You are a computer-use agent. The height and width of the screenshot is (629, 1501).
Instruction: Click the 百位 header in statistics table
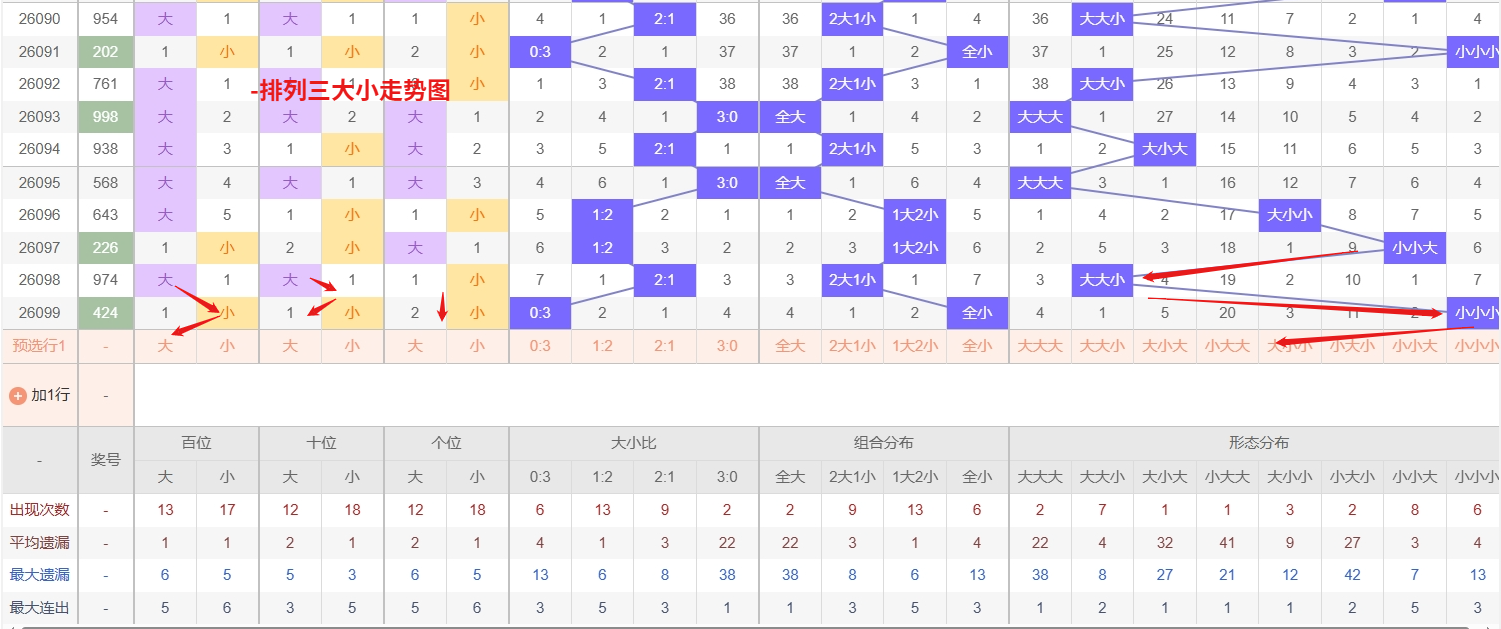pyautogui.click(x=196, y=443)
